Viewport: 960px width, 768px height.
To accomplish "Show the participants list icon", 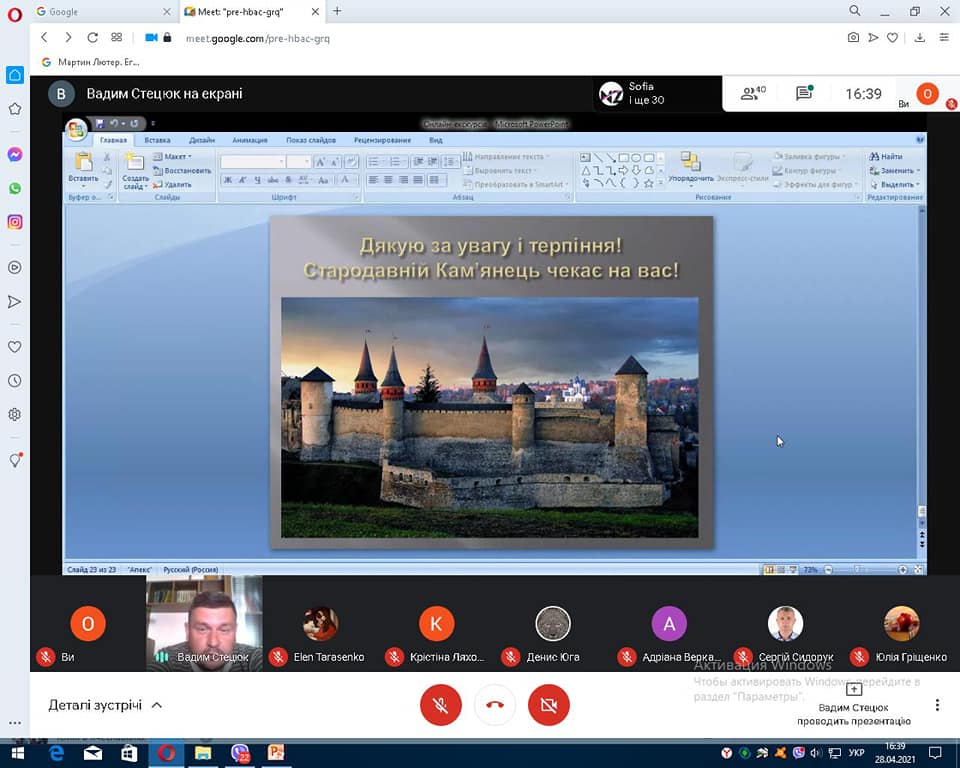I will click(x=752, y=94).
